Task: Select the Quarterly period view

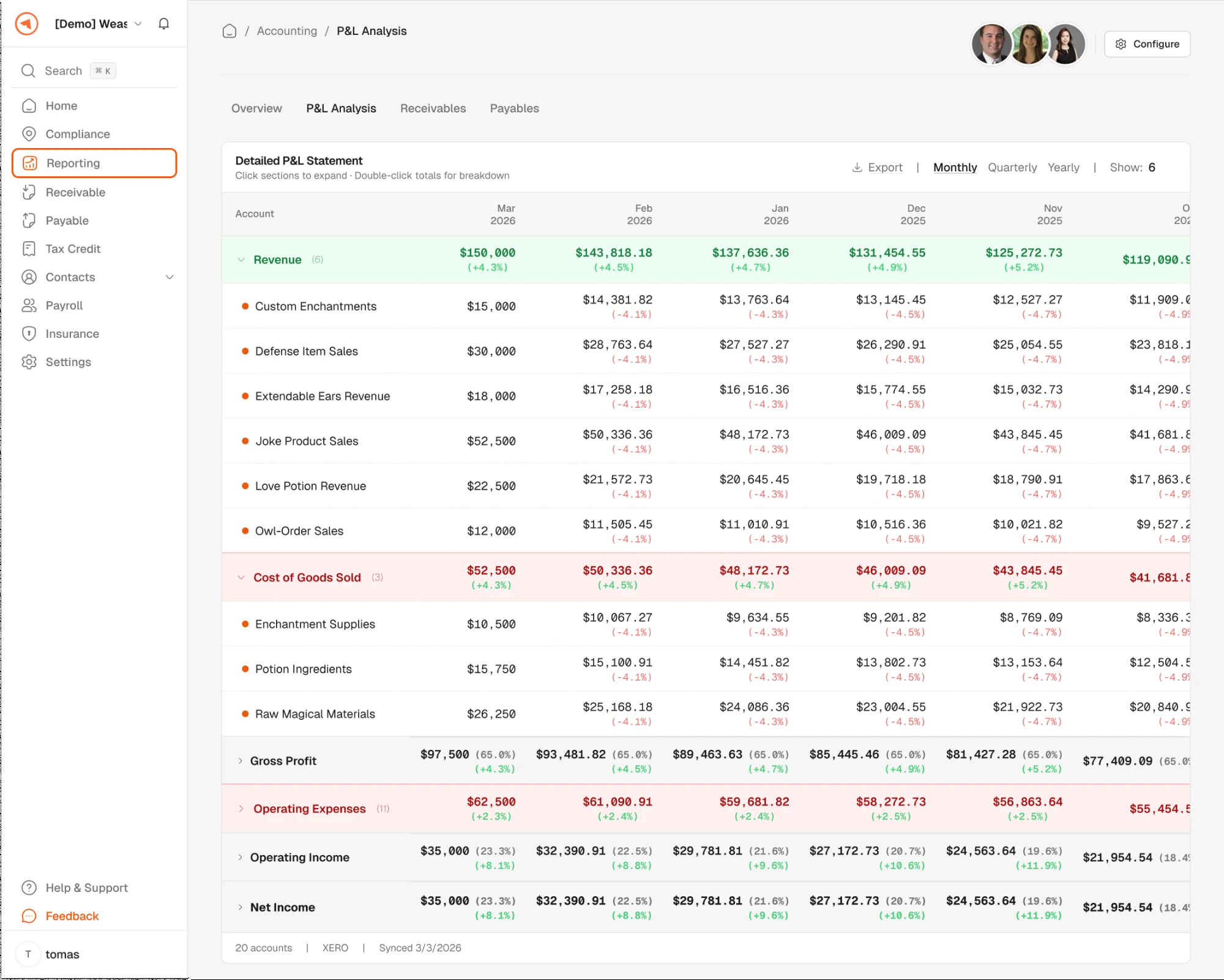Action: (1012, 168)
